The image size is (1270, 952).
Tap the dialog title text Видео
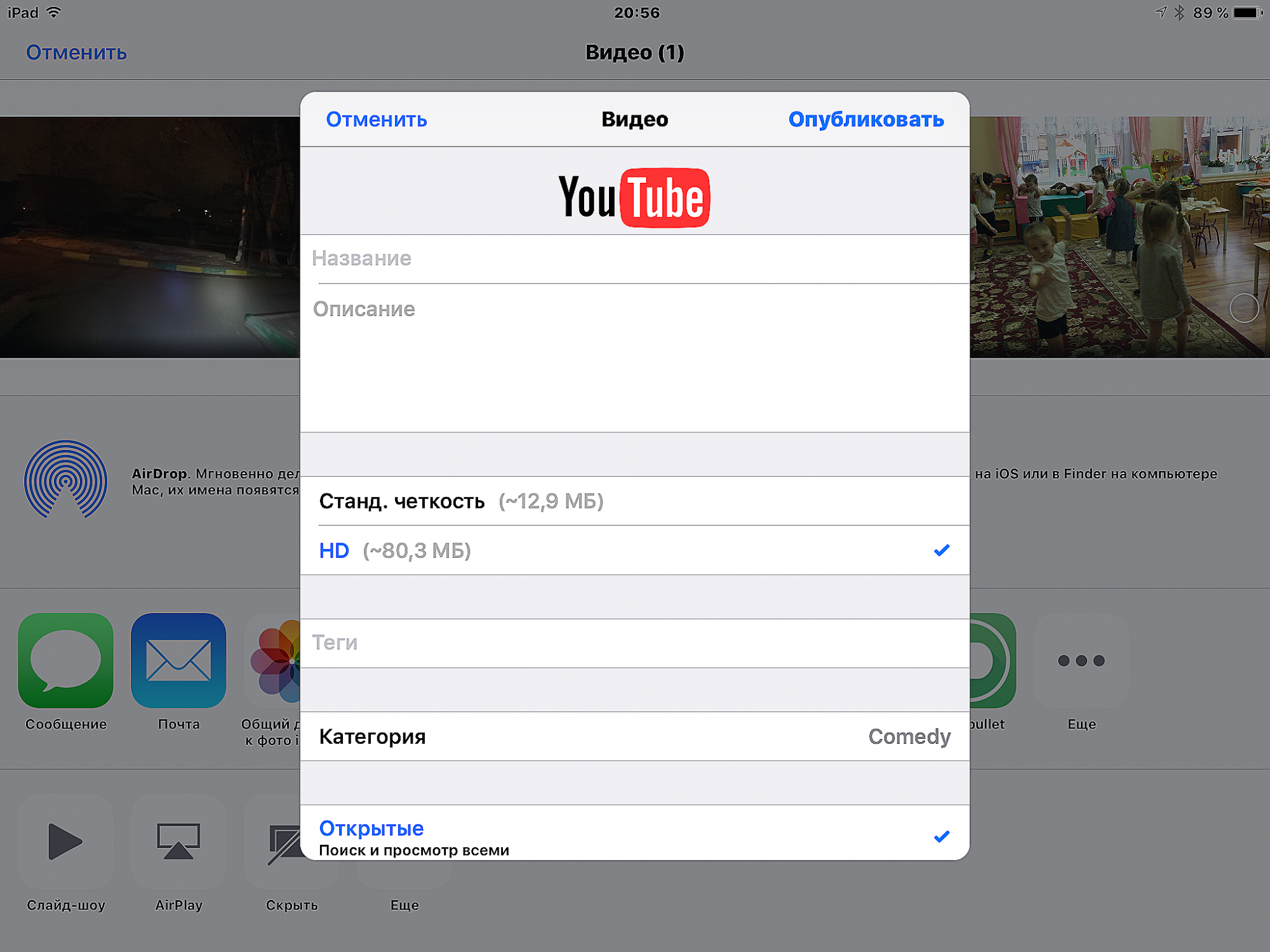tap(634, 119)
